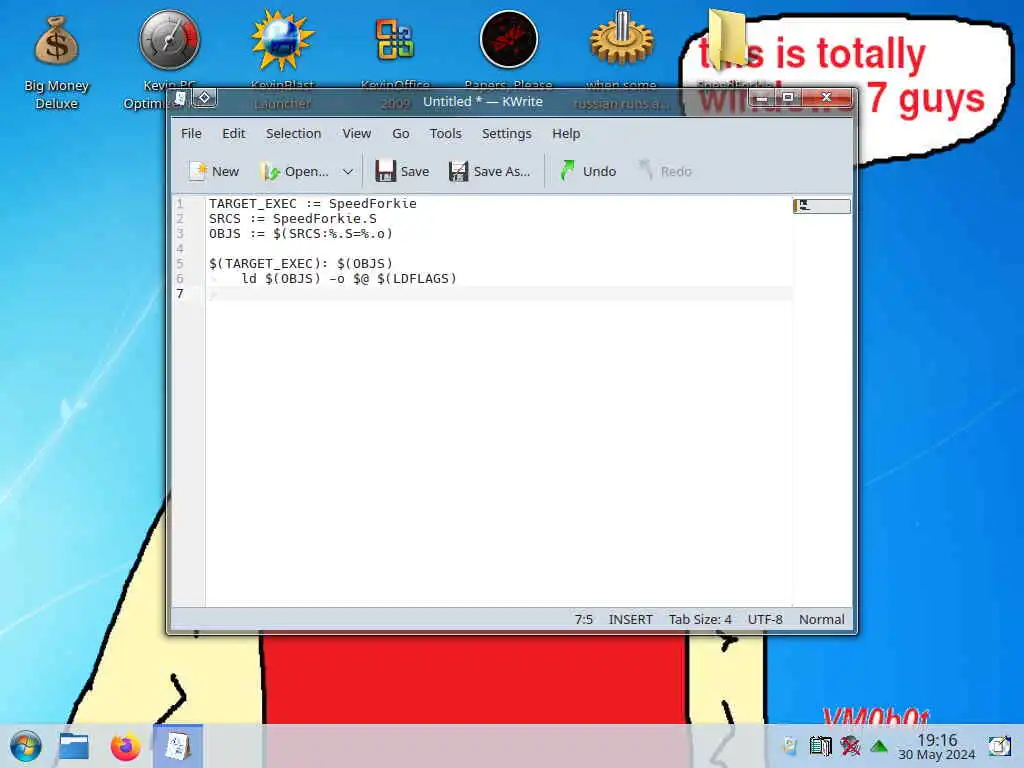This screenshot has height=768, width=1024.
Task: Click the show desktop icon beside clock
Action: coord(999,745)
